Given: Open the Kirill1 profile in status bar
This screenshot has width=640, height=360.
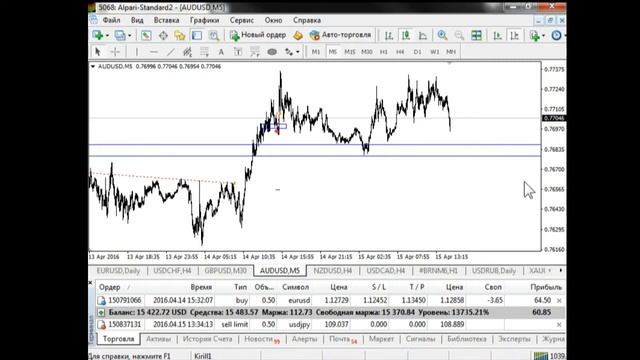Looking at the screenshot, I should 203,356.
